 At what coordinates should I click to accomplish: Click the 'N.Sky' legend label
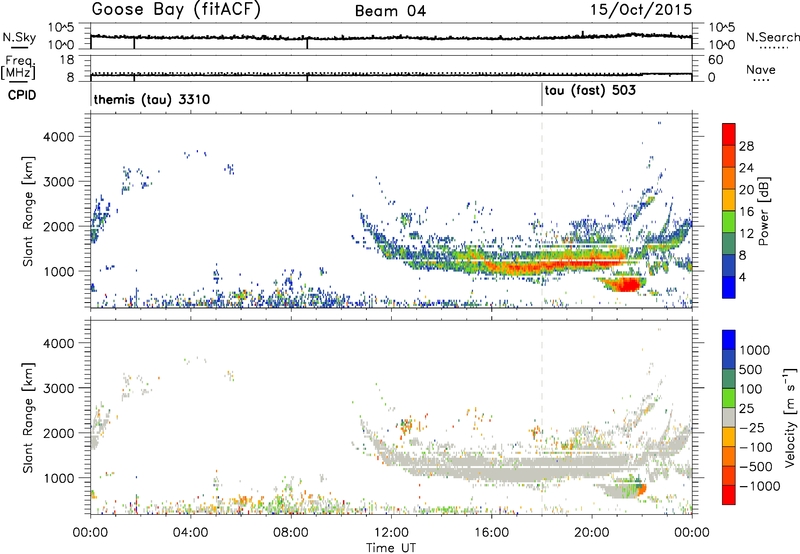click(19, 37)
